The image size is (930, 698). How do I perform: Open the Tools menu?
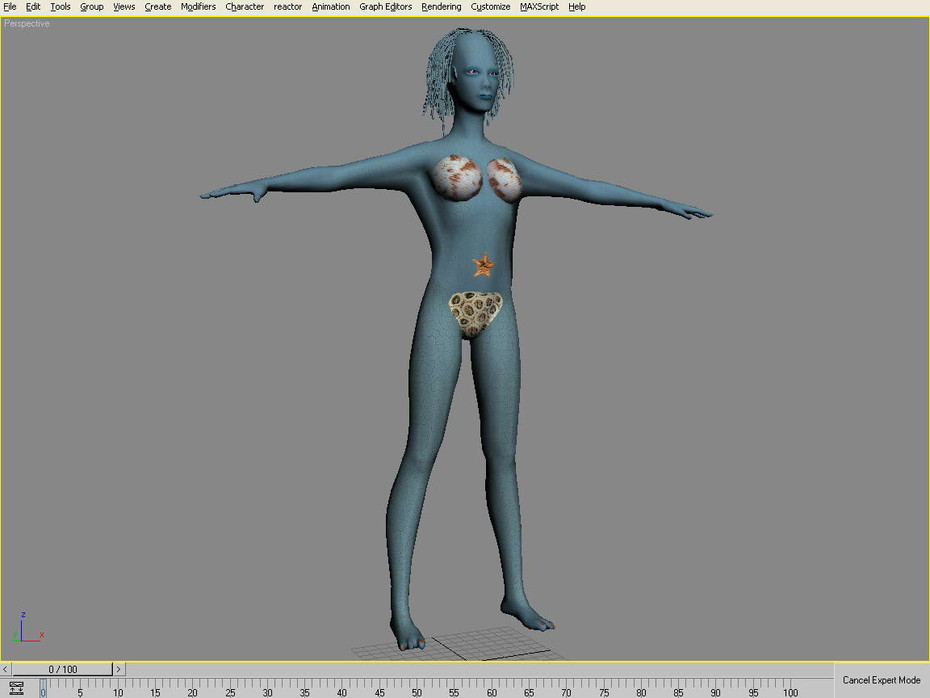60,7
